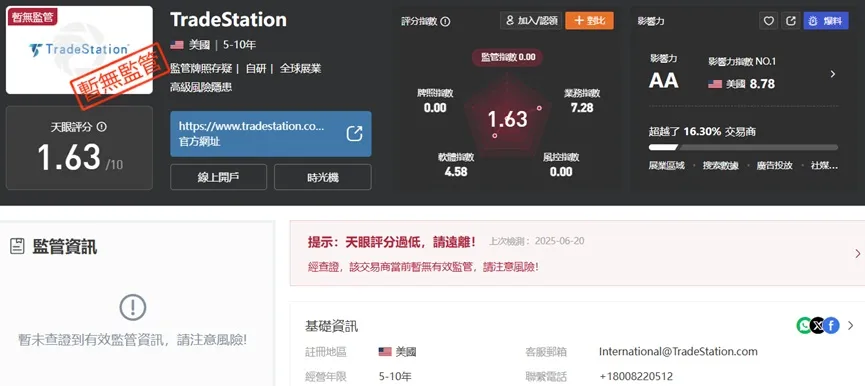Click the International@TradeStation.com email
The height and width of the screenshot is (386, 865).
pyautogui.click(x=678, y=351)
